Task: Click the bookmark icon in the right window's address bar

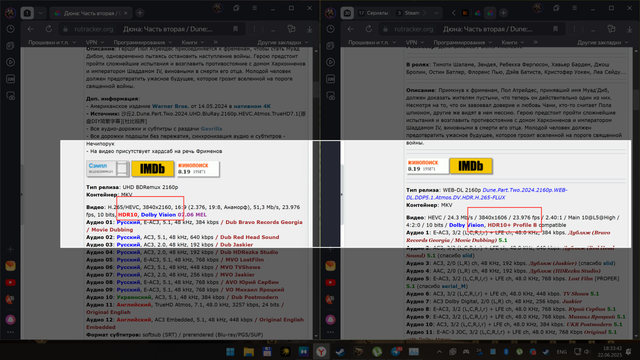Action: click(556, 29)
